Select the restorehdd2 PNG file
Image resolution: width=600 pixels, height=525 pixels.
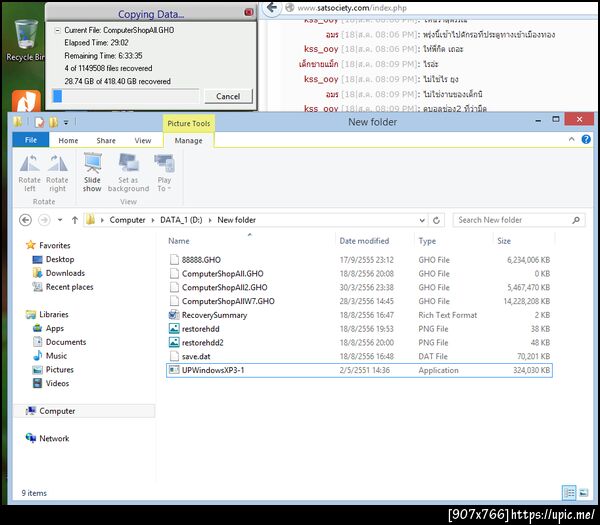click(x=359, y=342)
